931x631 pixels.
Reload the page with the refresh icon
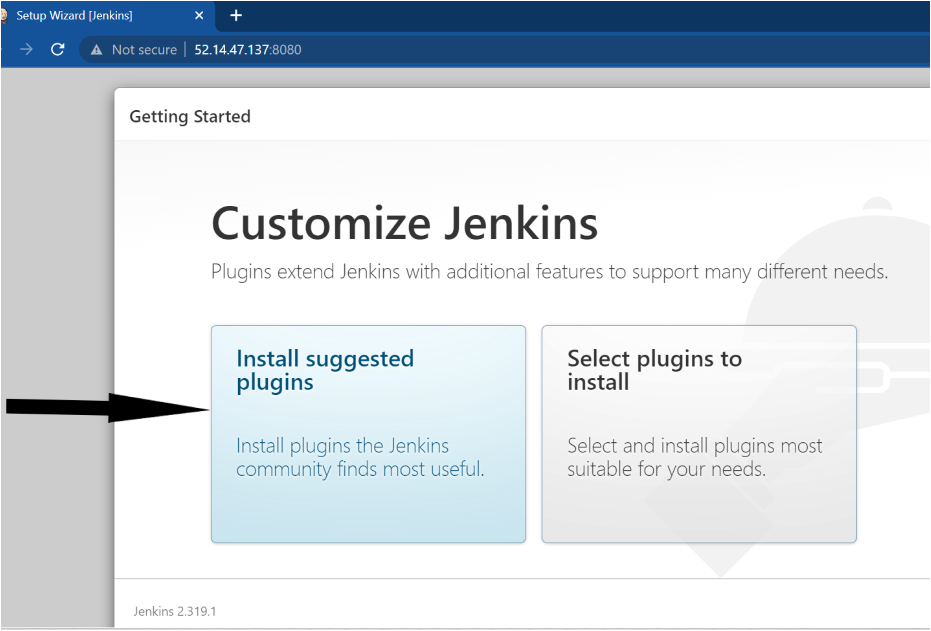pos(58,49)
